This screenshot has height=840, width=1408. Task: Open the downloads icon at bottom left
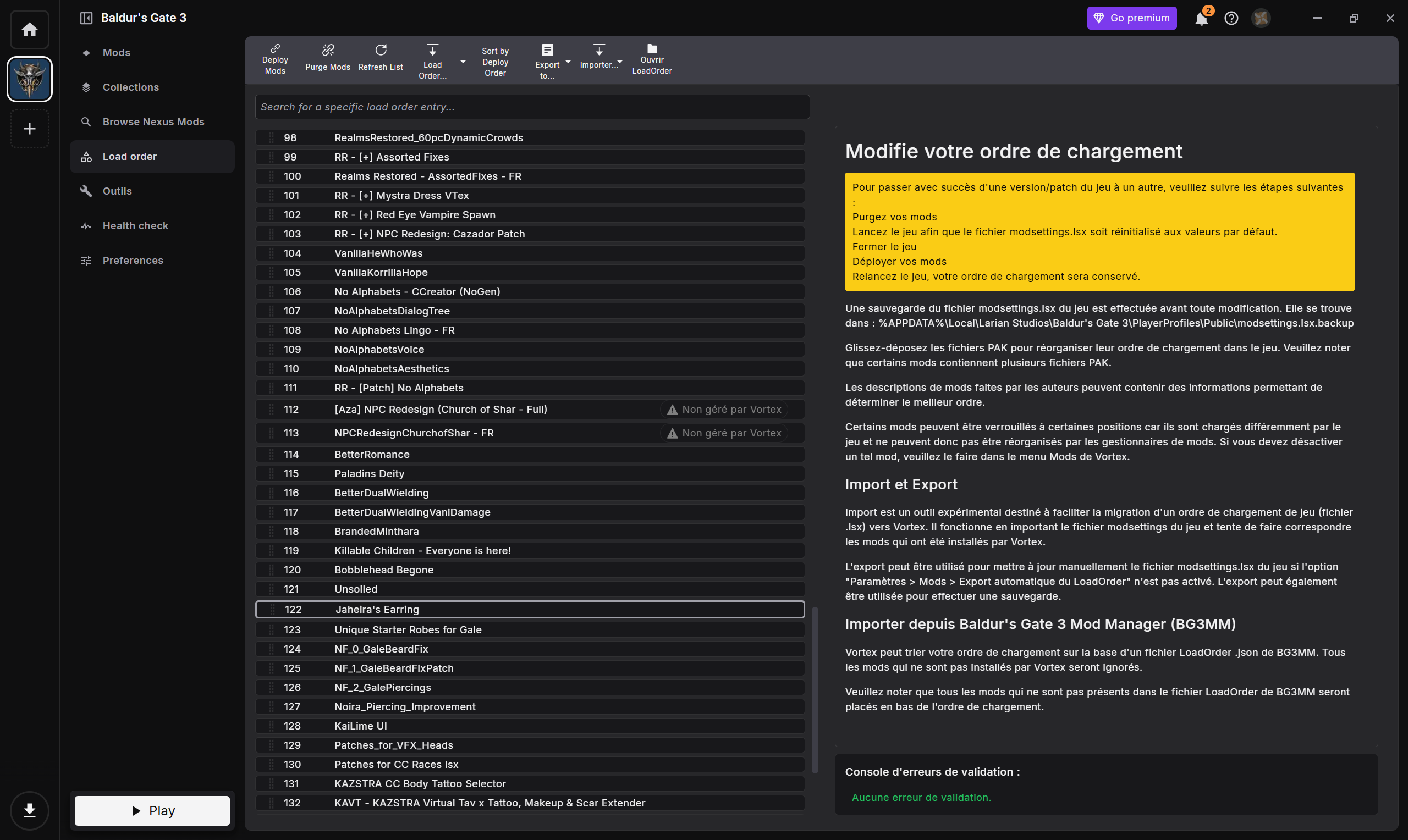point(30,810)
